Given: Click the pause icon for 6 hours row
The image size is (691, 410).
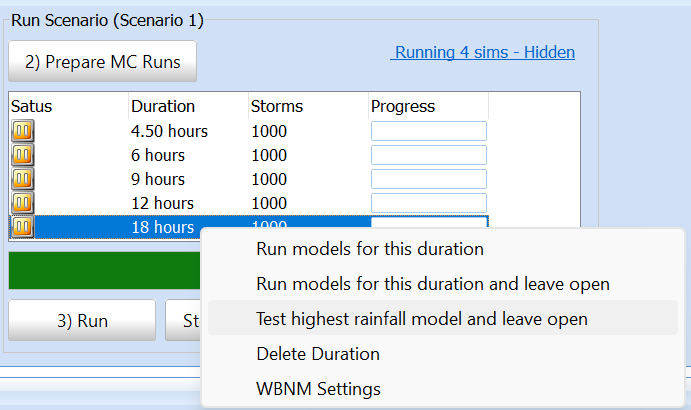Looking at the screenshot, I should coord(22,155).
